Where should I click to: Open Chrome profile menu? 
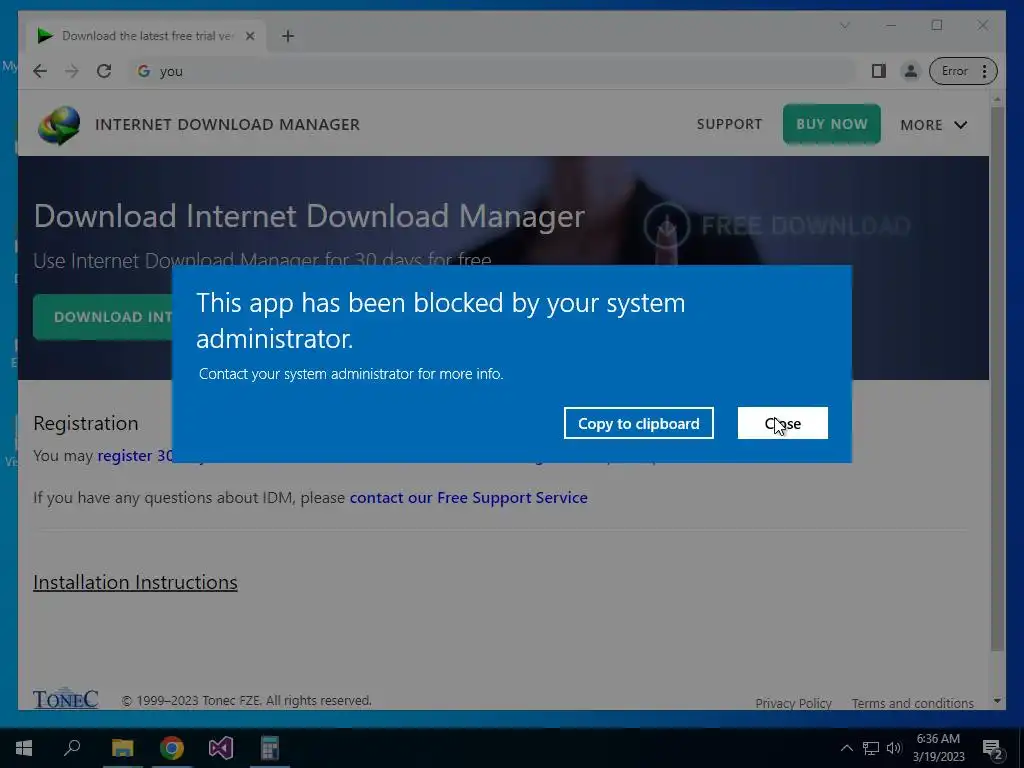pos(910,71)
